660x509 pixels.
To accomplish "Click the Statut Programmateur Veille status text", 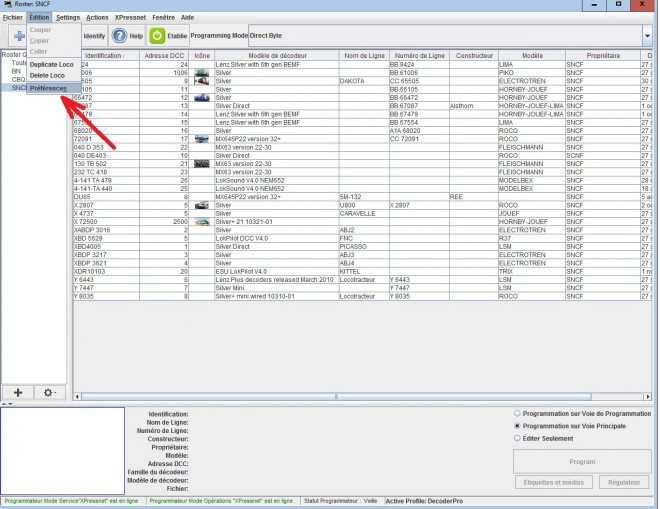I will pos(341,501).
